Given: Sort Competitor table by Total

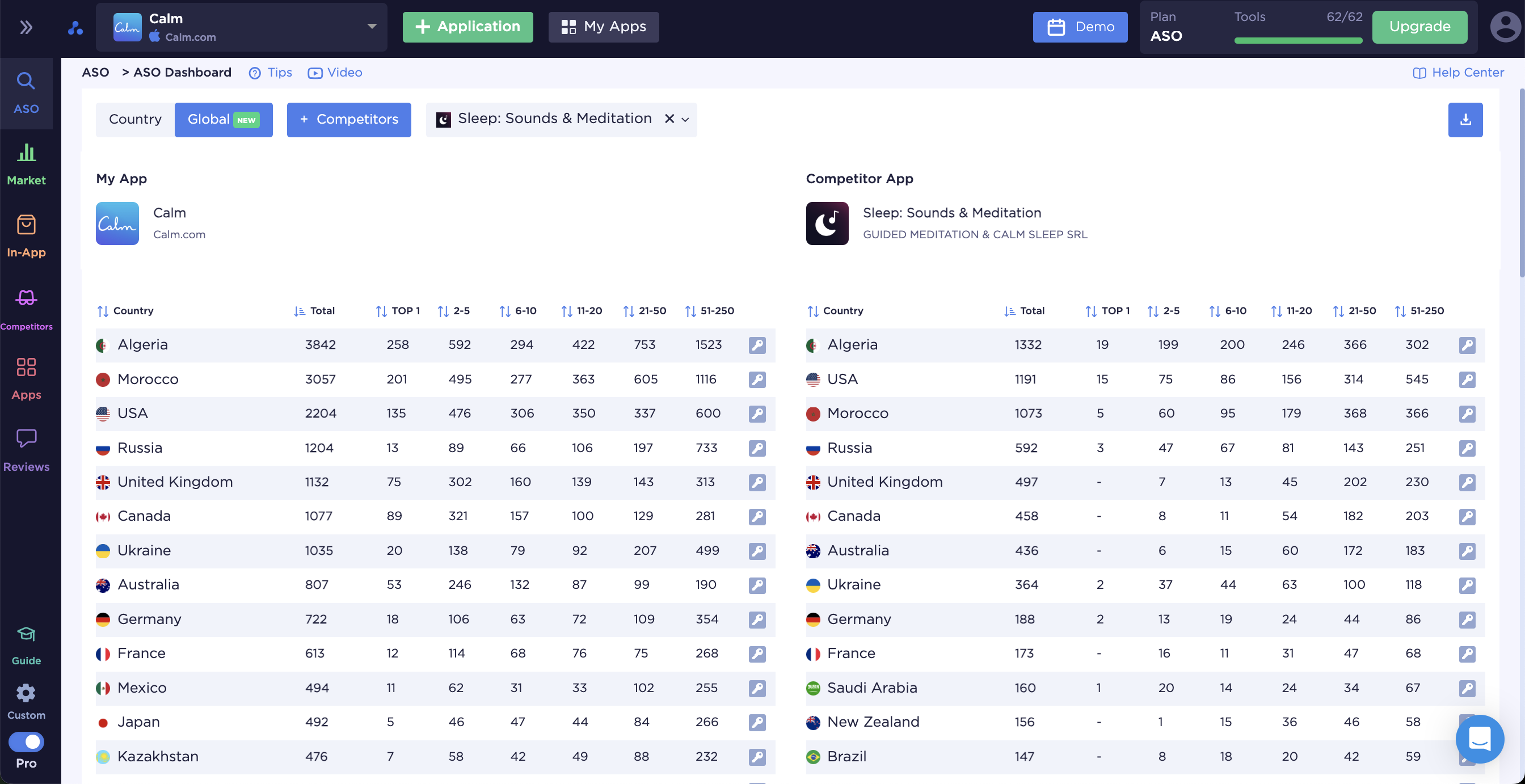Looking at the screenshot, I should point(1024,311).
